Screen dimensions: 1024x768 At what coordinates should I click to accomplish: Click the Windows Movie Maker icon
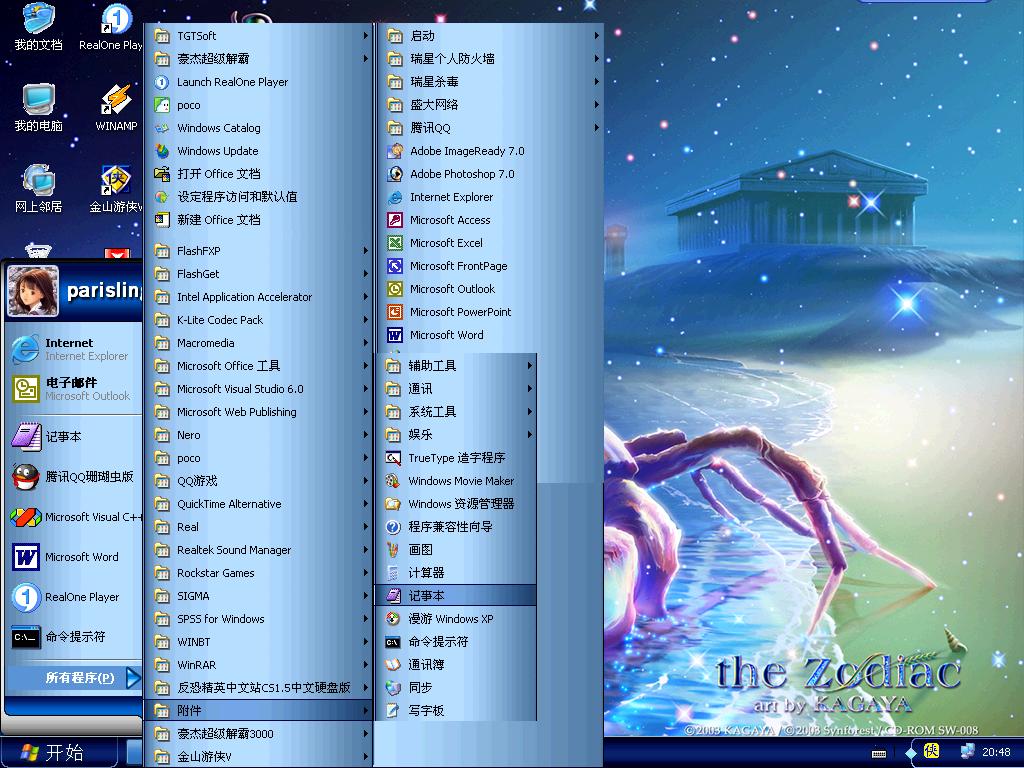pos(392,481)
